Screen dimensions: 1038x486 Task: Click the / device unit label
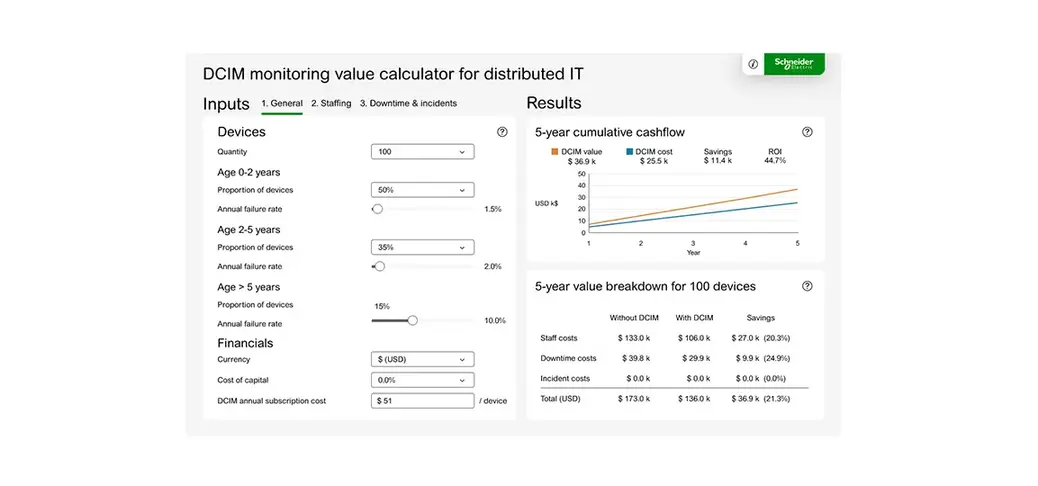pyautogui.click(x=493, y=401)
